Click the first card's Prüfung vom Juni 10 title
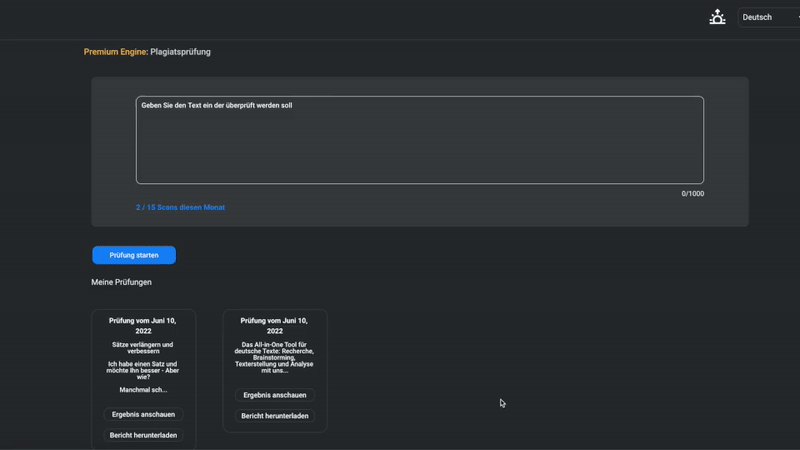The image size is (800, 450). (143, 326)
